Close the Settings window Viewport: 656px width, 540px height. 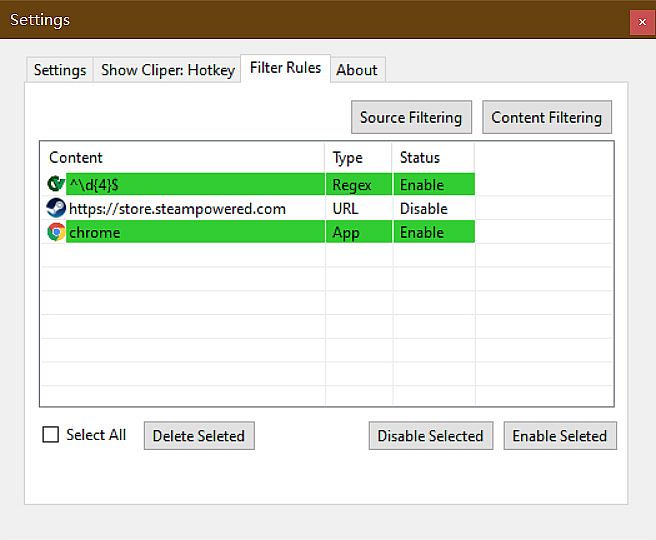coord(642,22)
